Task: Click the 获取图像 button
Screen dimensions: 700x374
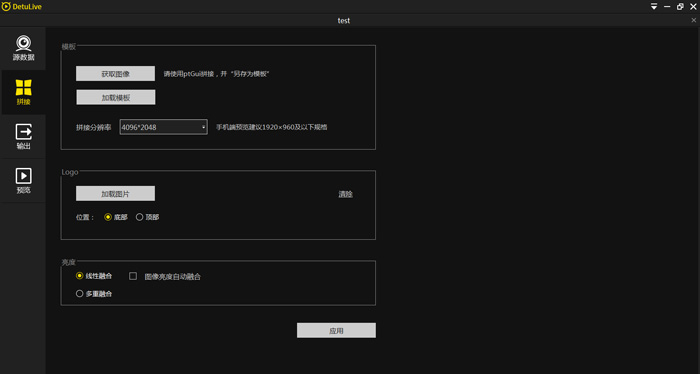Action: pos(115,74)
